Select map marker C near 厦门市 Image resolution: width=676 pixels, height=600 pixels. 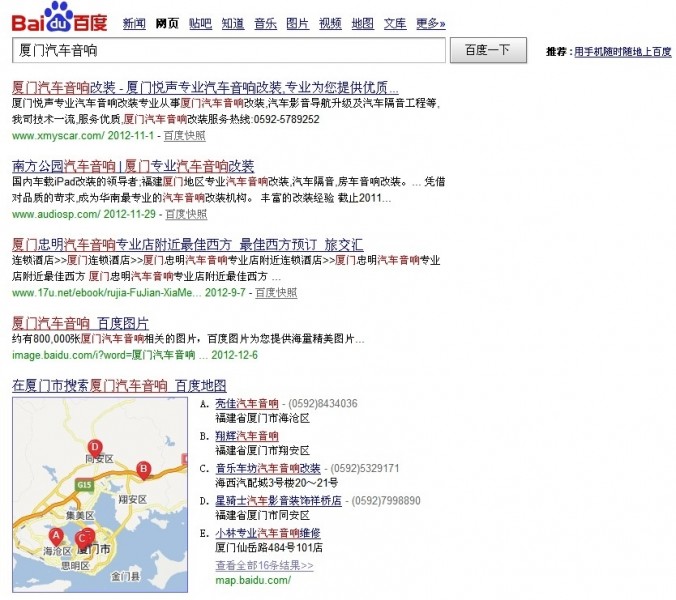(x=81, y=540)
